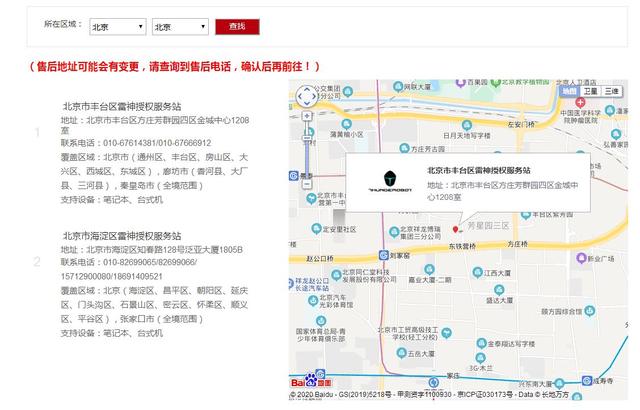640x410 pixels.
Task: Click the 金泰隆达写字楼 map marker
Action: [x=482, y=343]
